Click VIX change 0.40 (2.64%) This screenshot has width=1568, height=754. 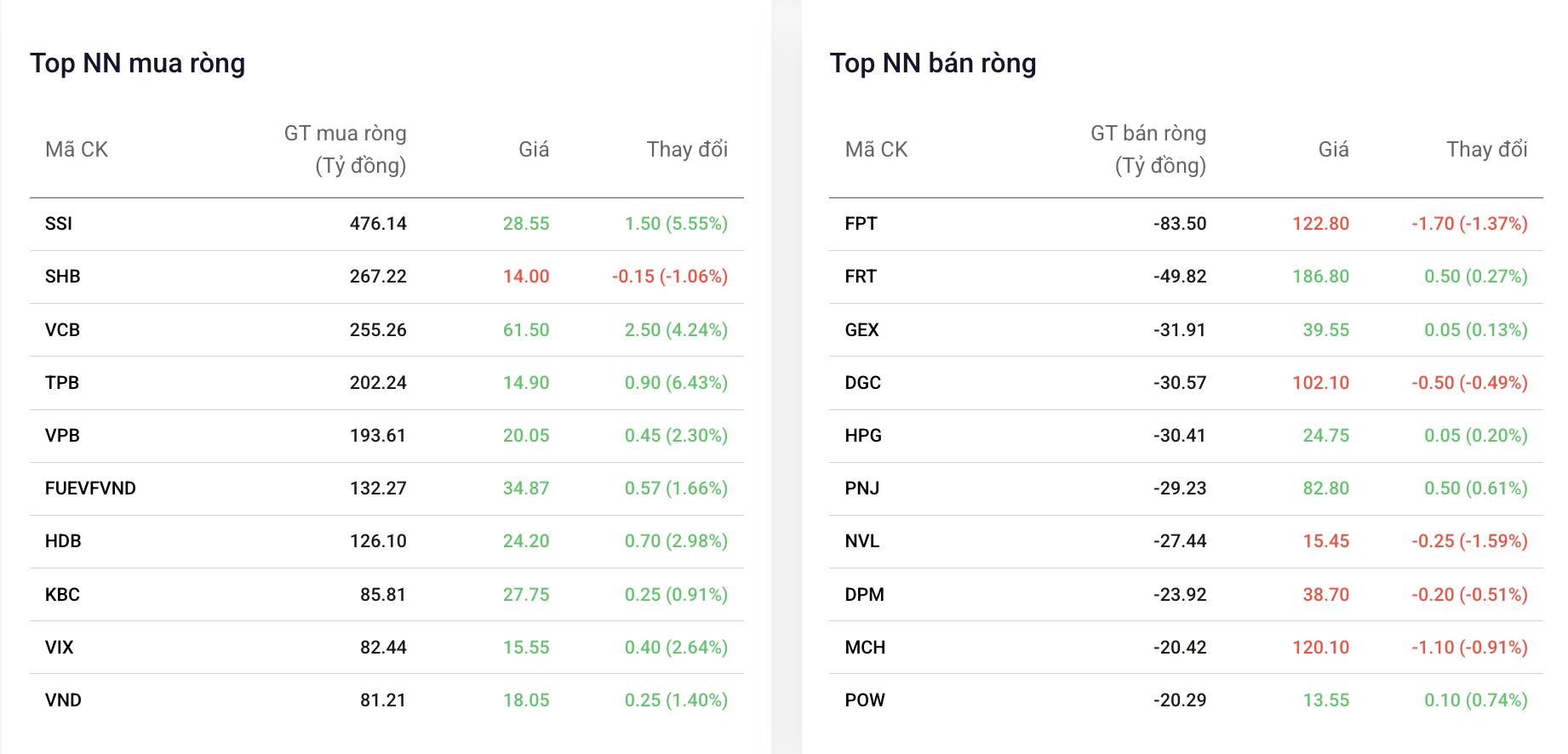676,648
